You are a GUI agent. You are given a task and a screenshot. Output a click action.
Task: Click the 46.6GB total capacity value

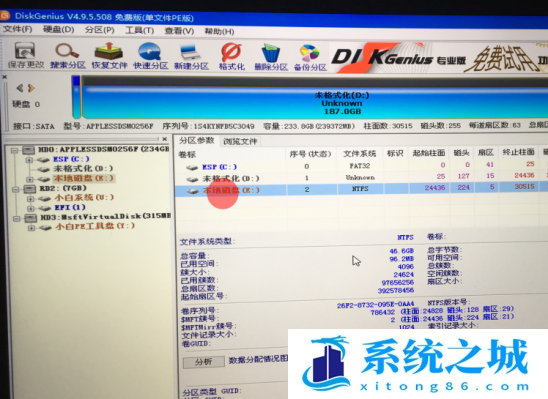(x=402, y=251)
